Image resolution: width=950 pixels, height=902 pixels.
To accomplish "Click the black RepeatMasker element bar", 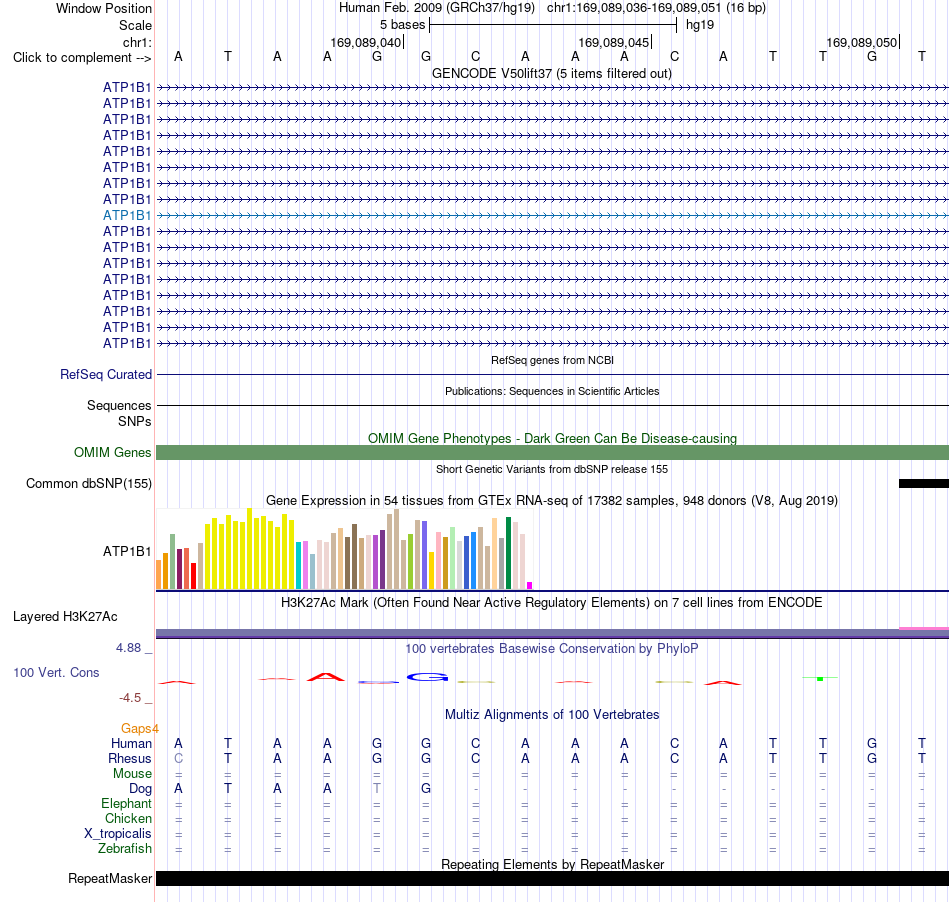I will 553,878.
